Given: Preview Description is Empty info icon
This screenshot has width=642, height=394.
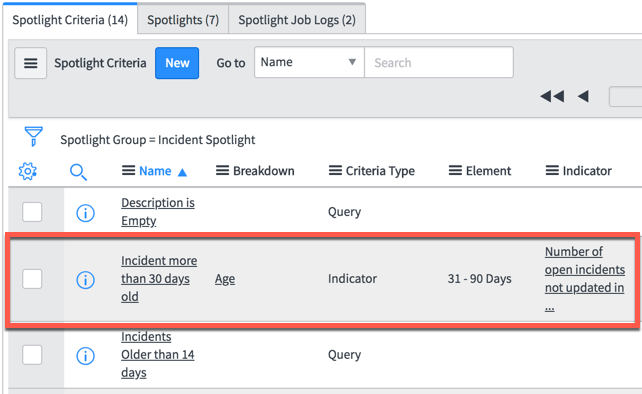Looking at the screenshot, I should (x=86, y=213).
